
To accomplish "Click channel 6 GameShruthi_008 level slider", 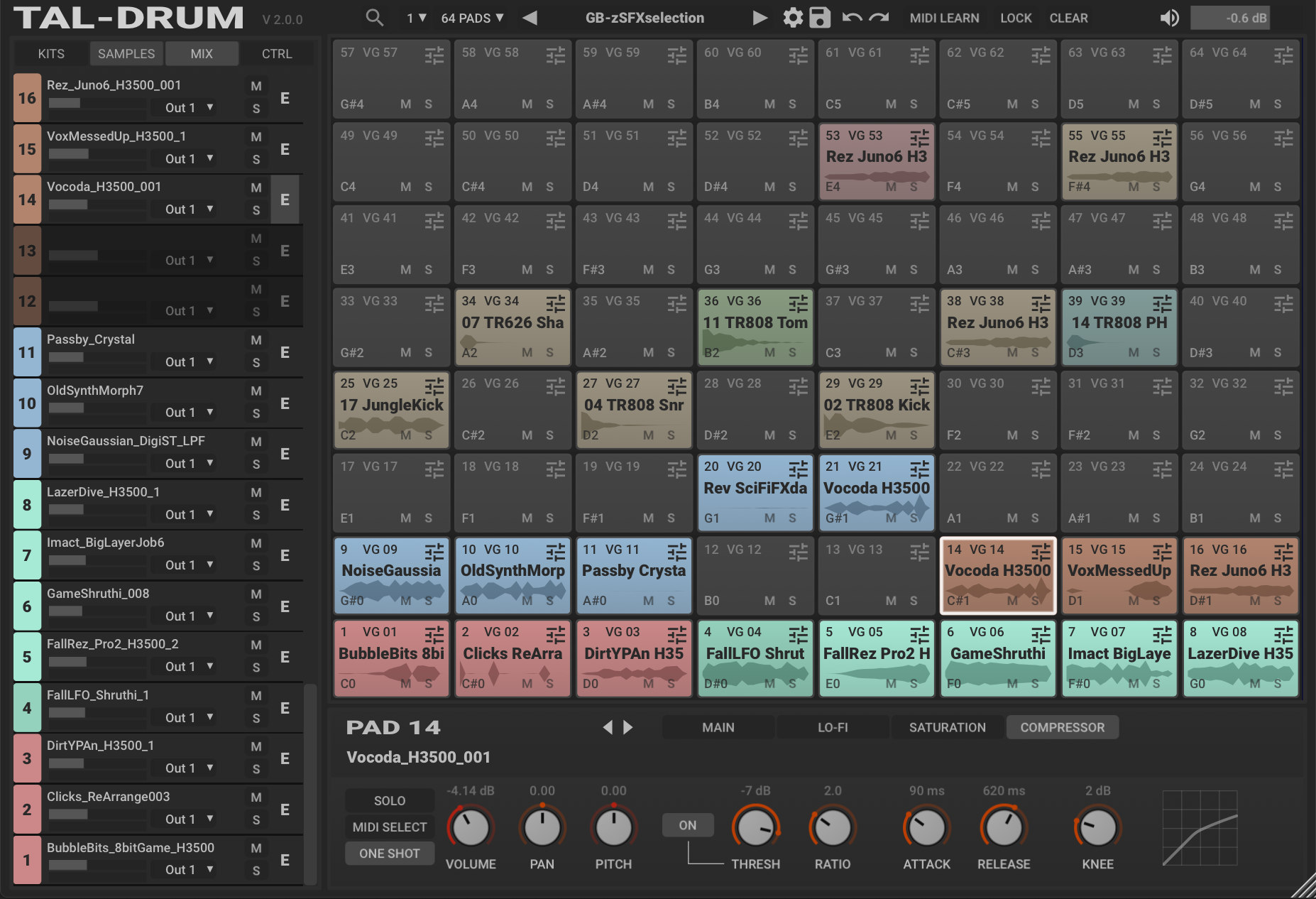I will coord(97,611).
